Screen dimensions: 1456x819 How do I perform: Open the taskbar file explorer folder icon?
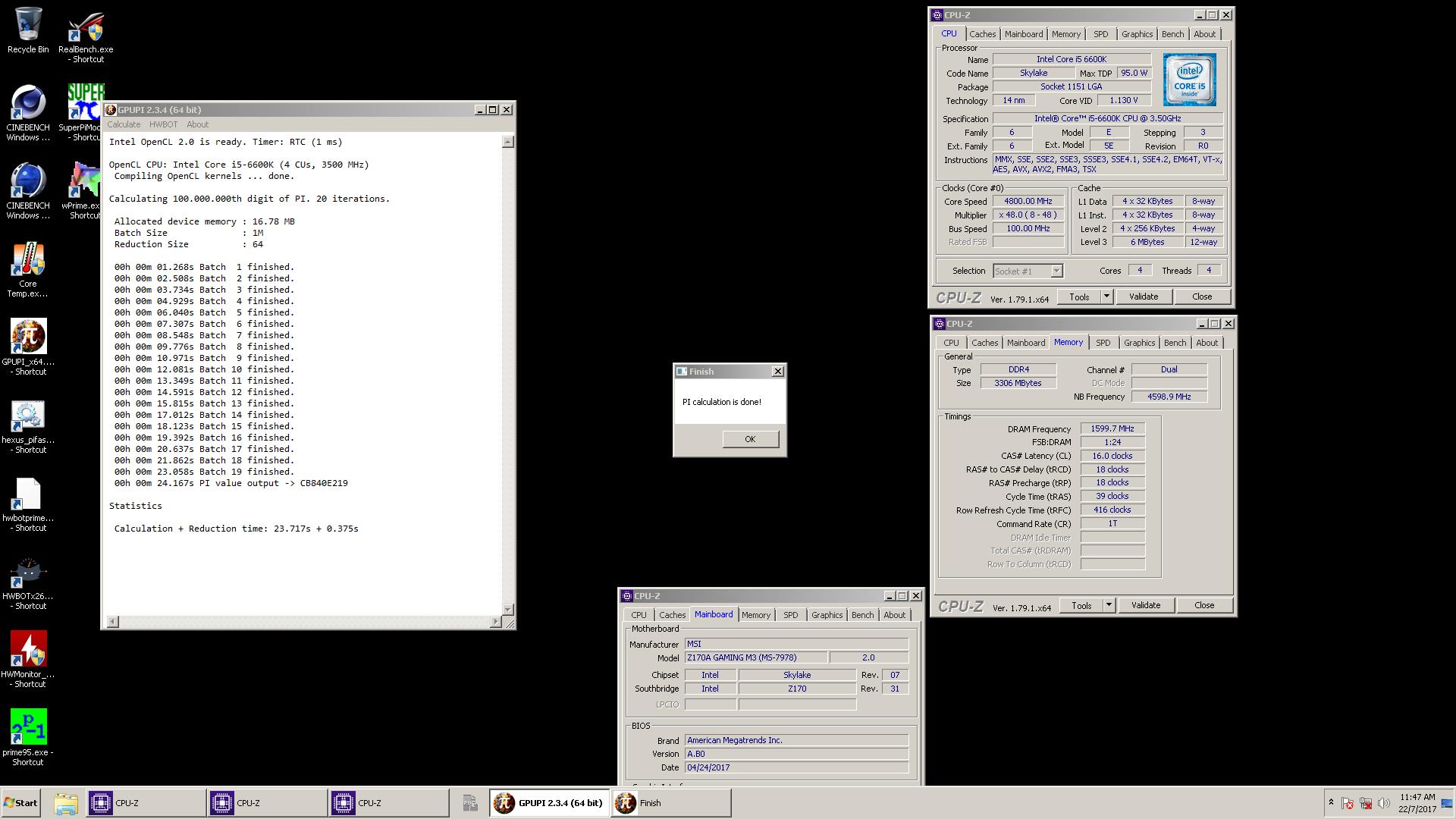click(66, 803)
